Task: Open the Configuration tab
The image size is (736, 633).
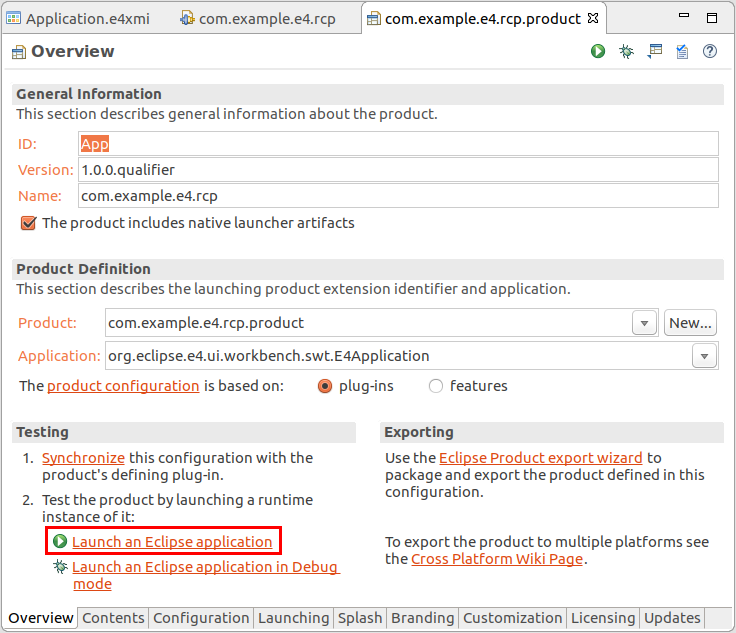Action: point(201,618)
